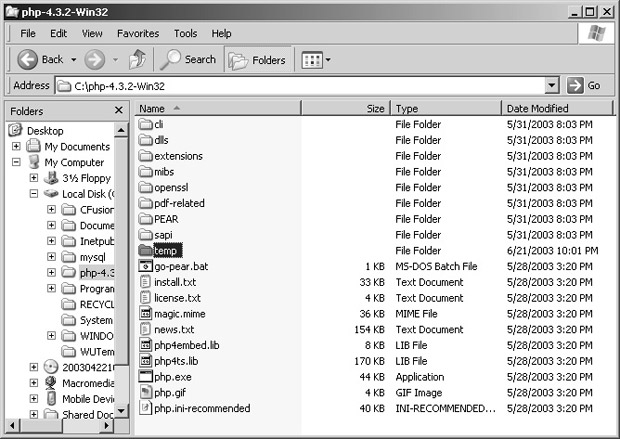
Task: Click the folder tree vertical scrollbar thumb
Action: click(x=121, y=251)
